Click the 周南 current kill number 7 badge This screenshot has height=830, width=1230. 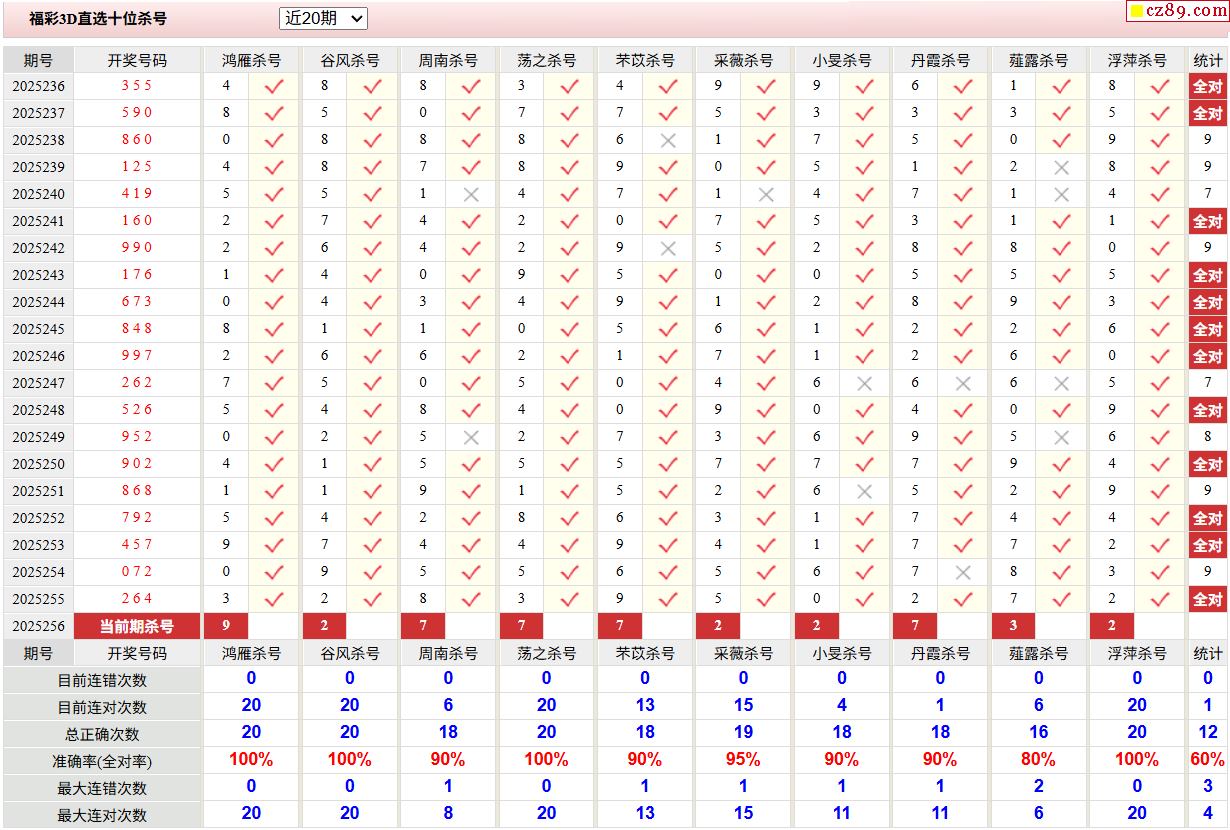423,626
